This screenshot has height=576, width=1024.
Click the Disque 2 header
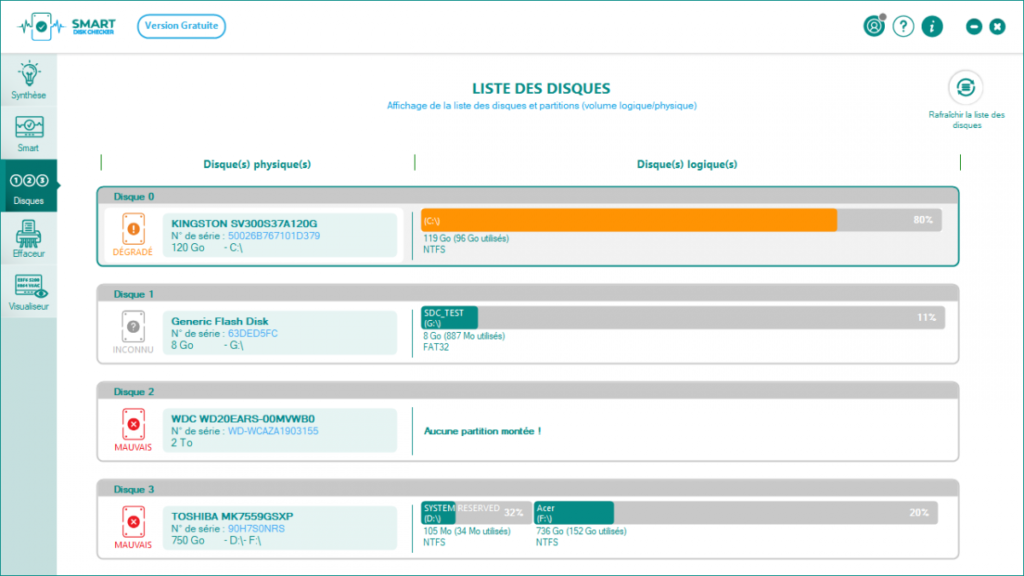(x=528, y=391)
